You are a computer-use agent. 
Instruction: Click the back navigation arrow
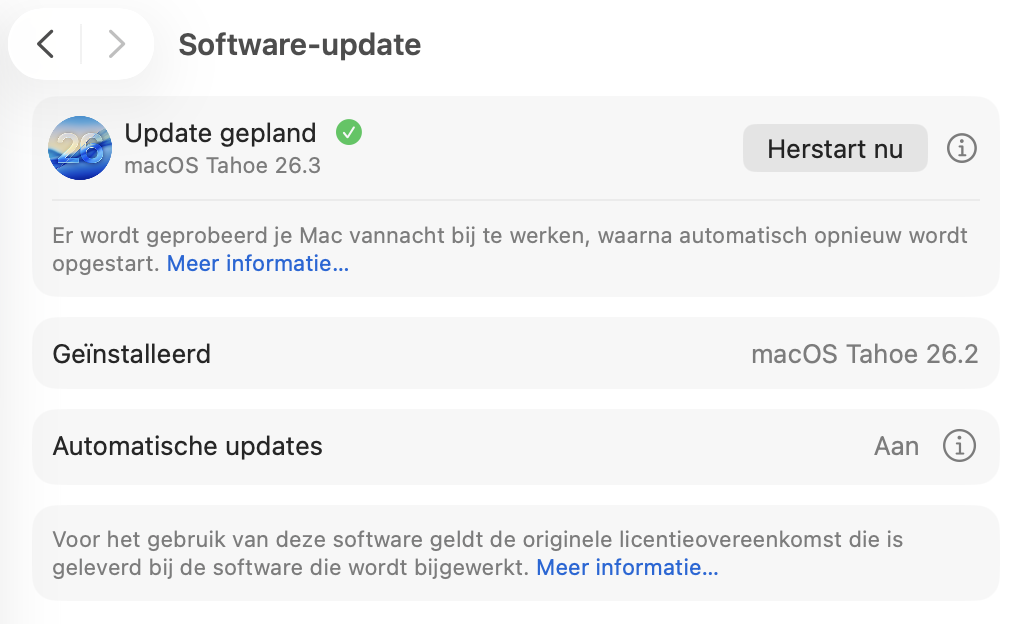click(44, 44)
